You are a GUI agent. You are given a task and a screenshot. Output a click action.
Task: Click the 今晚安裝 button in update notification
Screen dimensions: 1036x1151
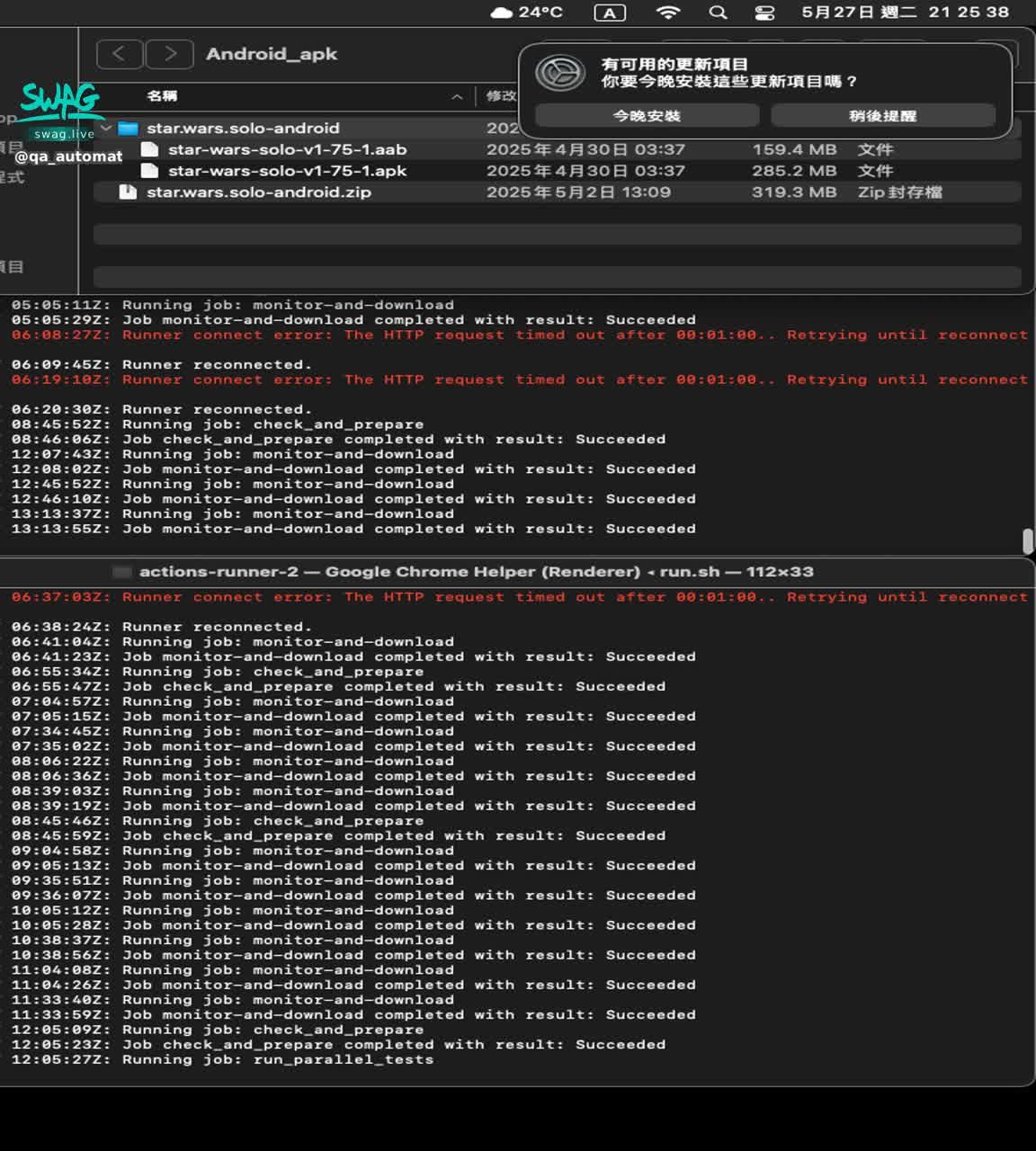[647, 116]
